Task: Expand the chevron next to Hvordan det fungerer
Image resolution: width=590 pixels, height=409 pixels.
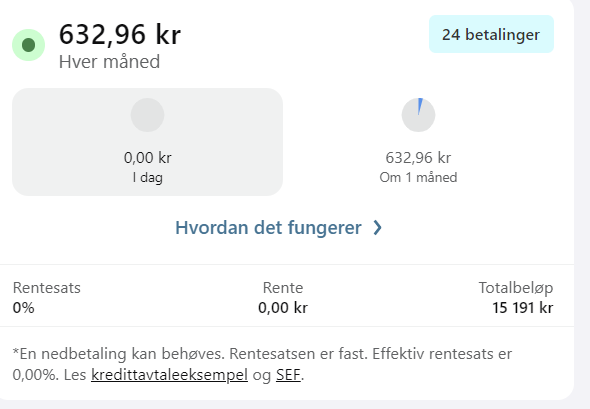Action: click(x=377, y=228)
